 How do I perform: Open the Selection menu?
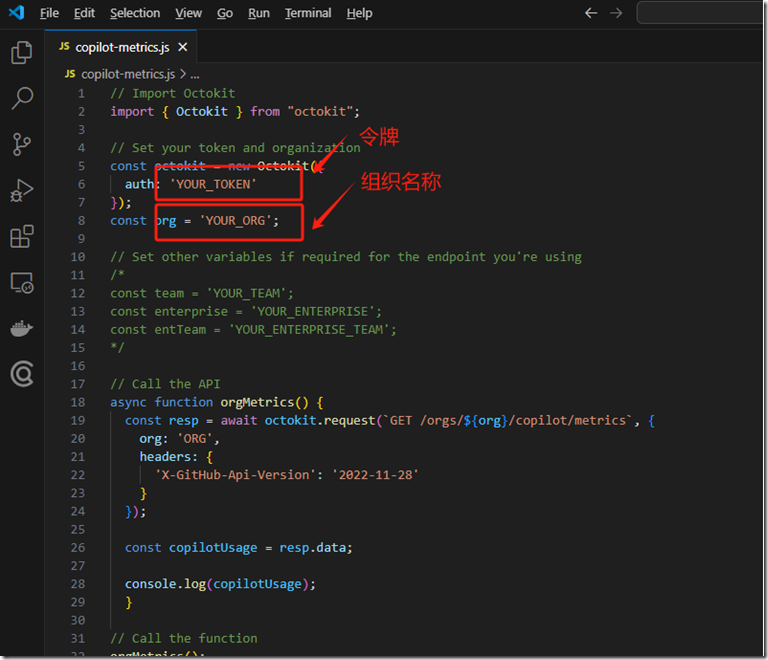coord(135,13)
